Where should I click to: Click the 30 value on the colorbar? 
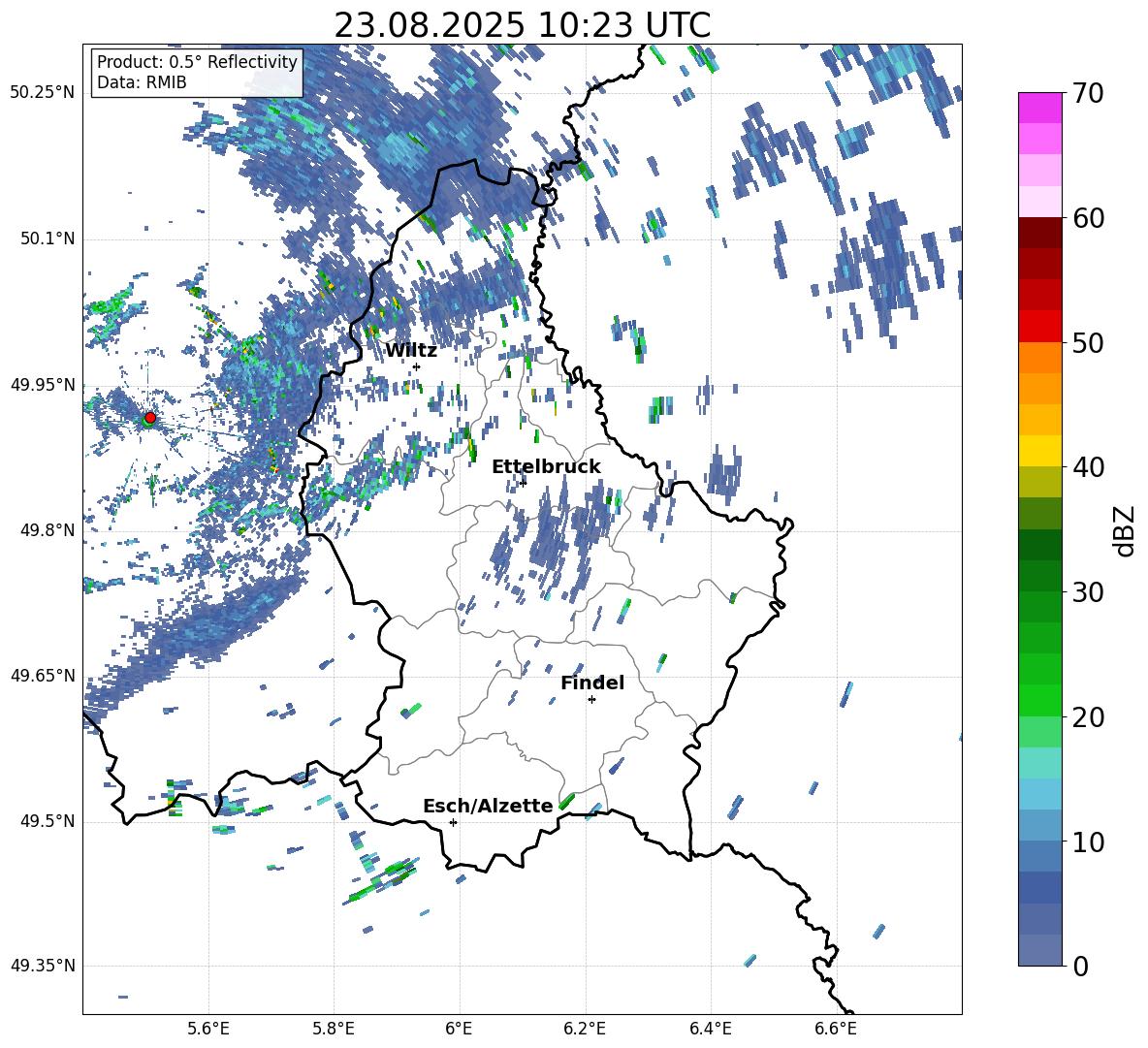[x=1088, y=592]
